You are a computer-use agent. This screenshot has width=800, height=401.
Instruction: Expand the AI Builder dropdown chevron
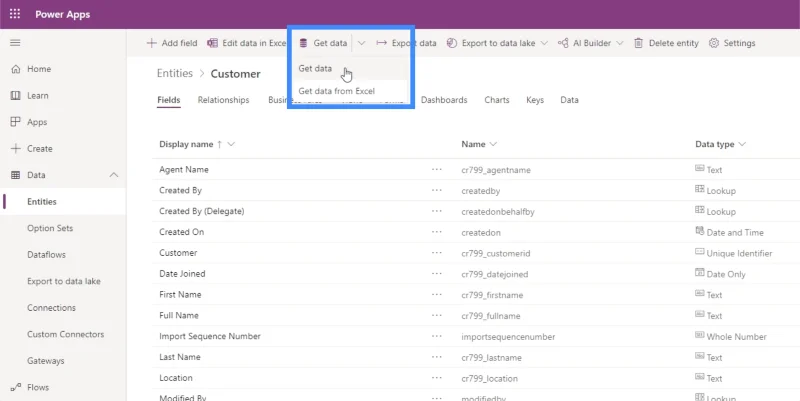[619, 43]
